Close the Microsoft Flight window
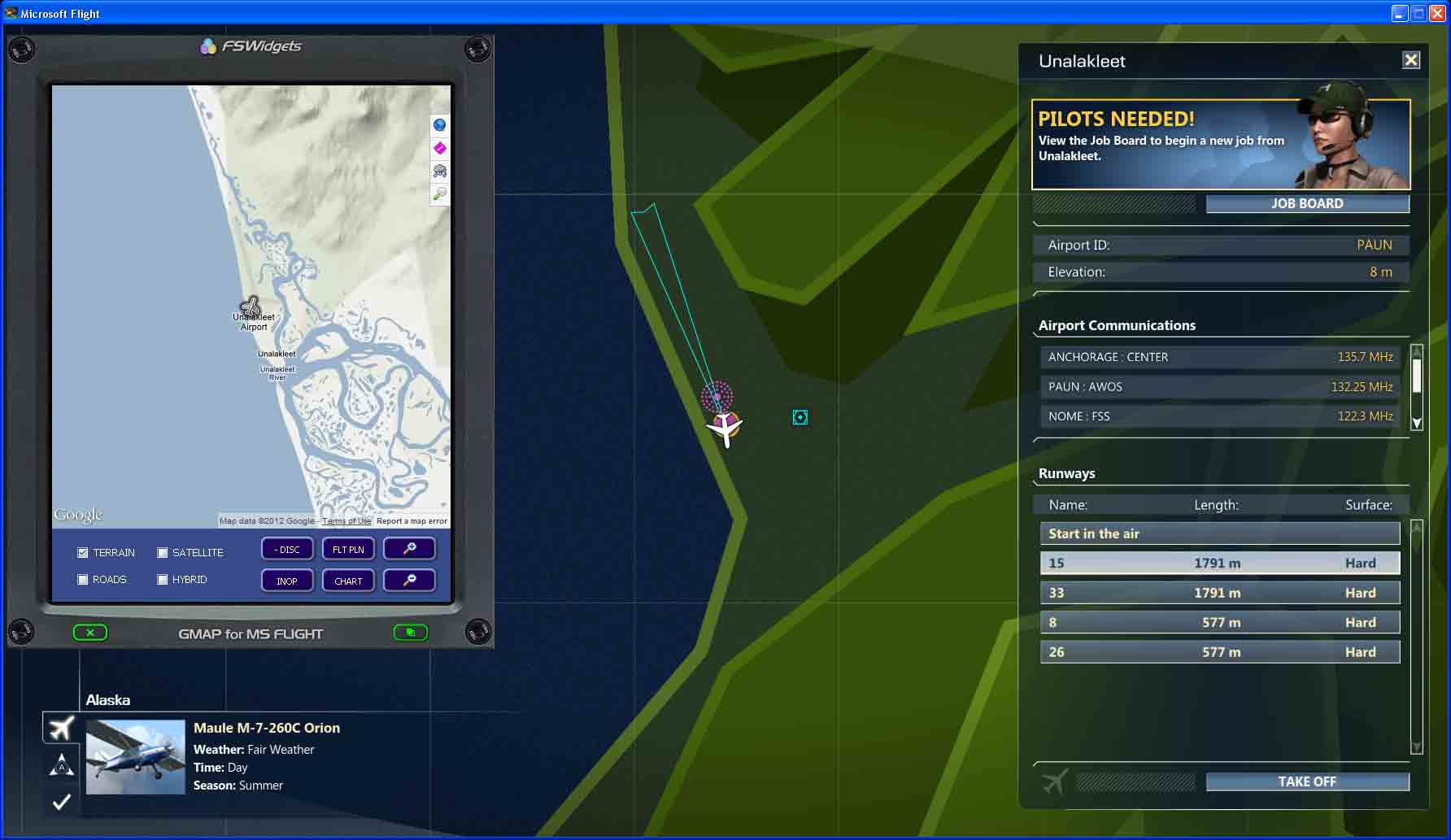The width and height of the screenshot is (1451, 840). pyautogui.click(x=1437, y=13)
